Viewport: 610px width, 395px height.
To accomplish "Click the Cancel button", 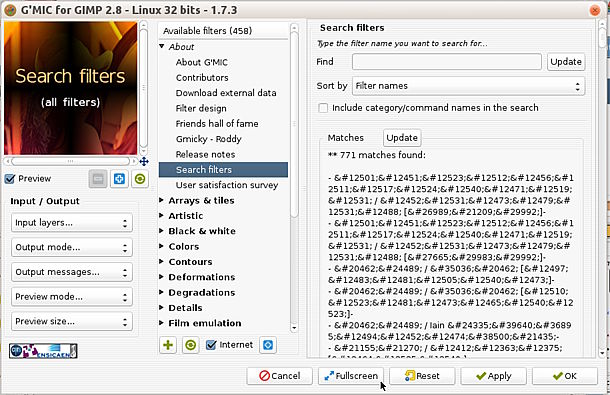I will coord(280,376).
